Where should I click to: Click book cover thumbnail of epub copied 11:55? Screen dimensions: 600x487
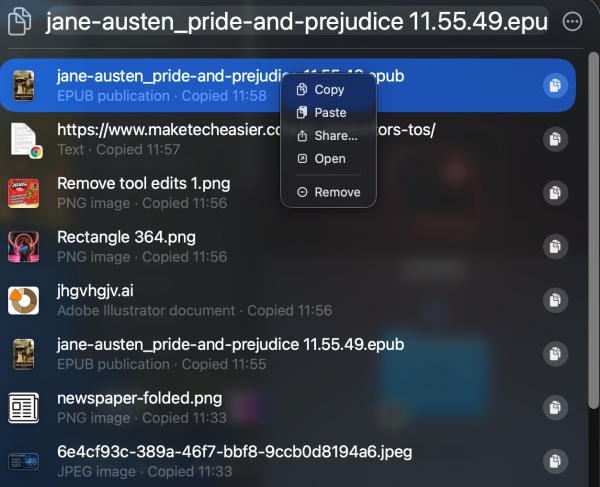pyautogui.click(x=23, y=354)
